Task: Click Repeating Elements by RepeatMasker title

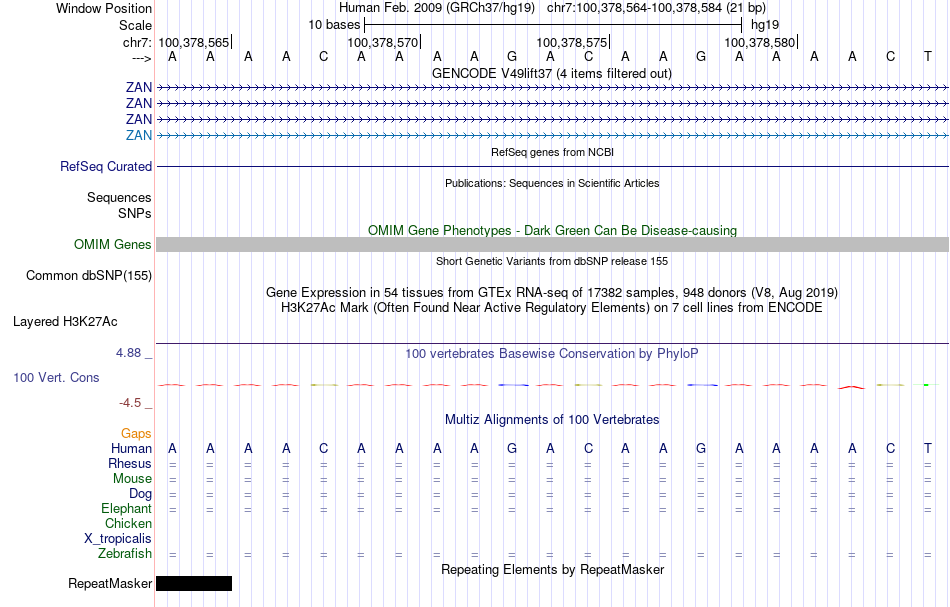Action: pyautogui.click(x=553, y=569)
